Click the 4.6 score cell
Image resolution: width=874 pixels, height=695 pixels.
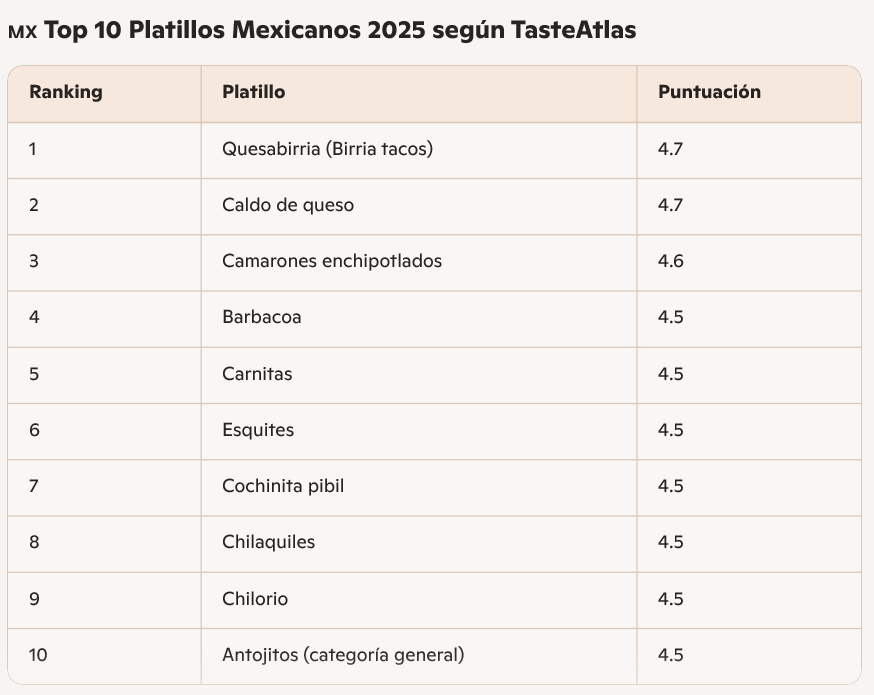coord(670,261)
